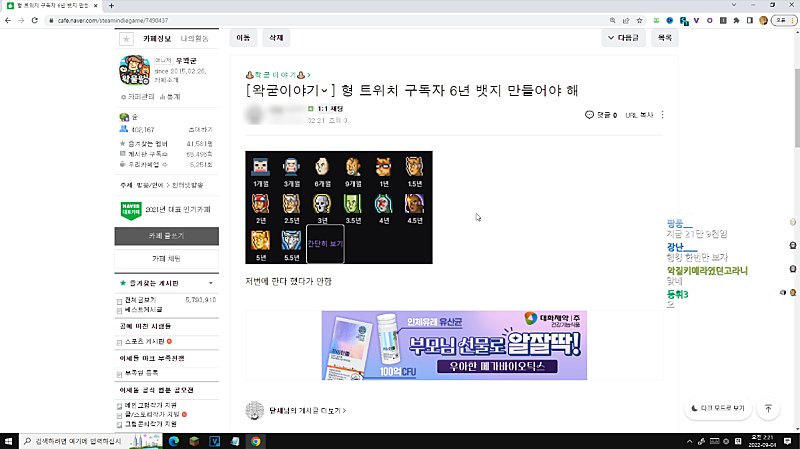Click the 카페소개 link under manager name
This screenshot has width=800, height=449.
pyautogui.click(x=166, y=80)
